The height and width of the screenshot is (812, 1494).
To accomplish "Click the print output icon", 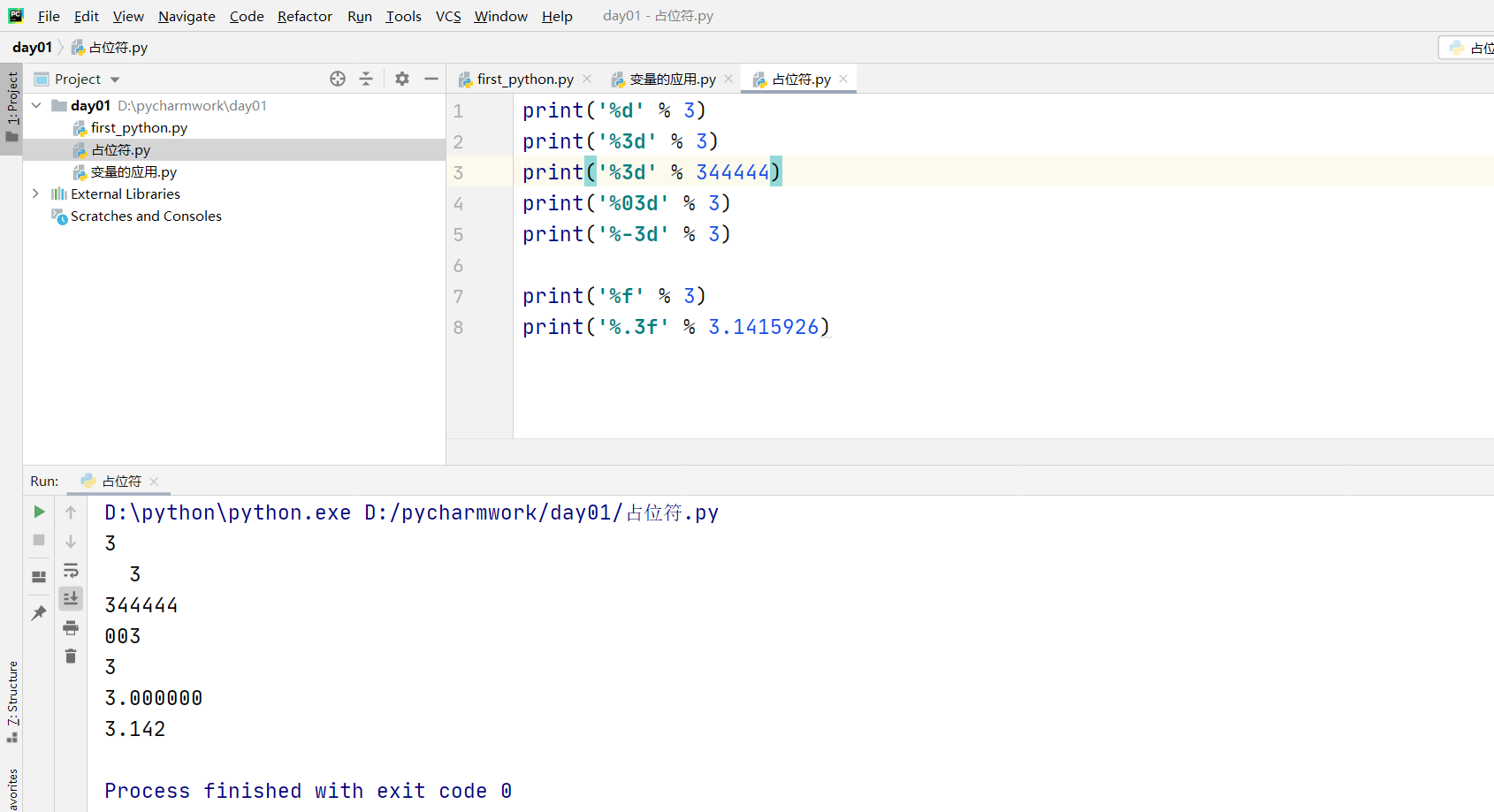I will (x=71, y=628).
